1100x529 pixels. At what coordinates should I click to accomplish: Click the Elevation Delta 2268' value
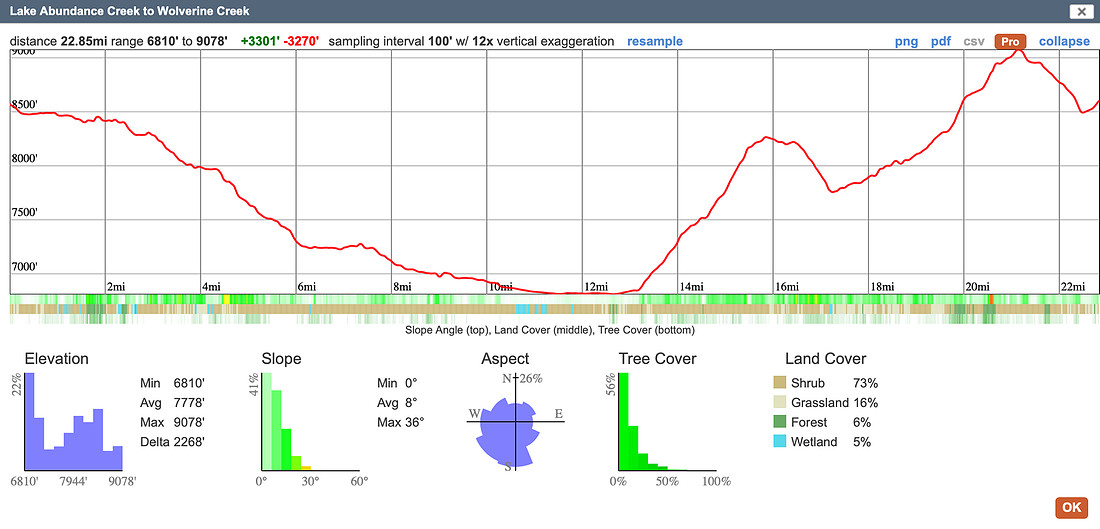pos(189,442)
